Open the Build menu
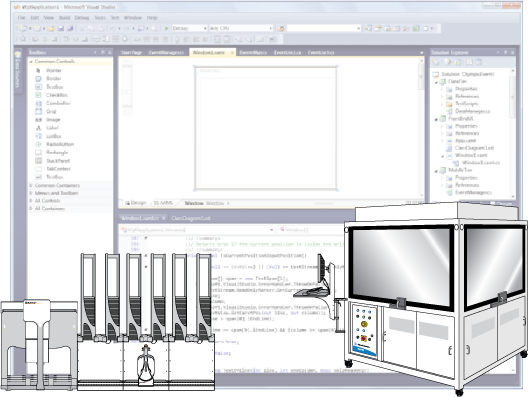528x397 pixels. (x=64, y=18)
